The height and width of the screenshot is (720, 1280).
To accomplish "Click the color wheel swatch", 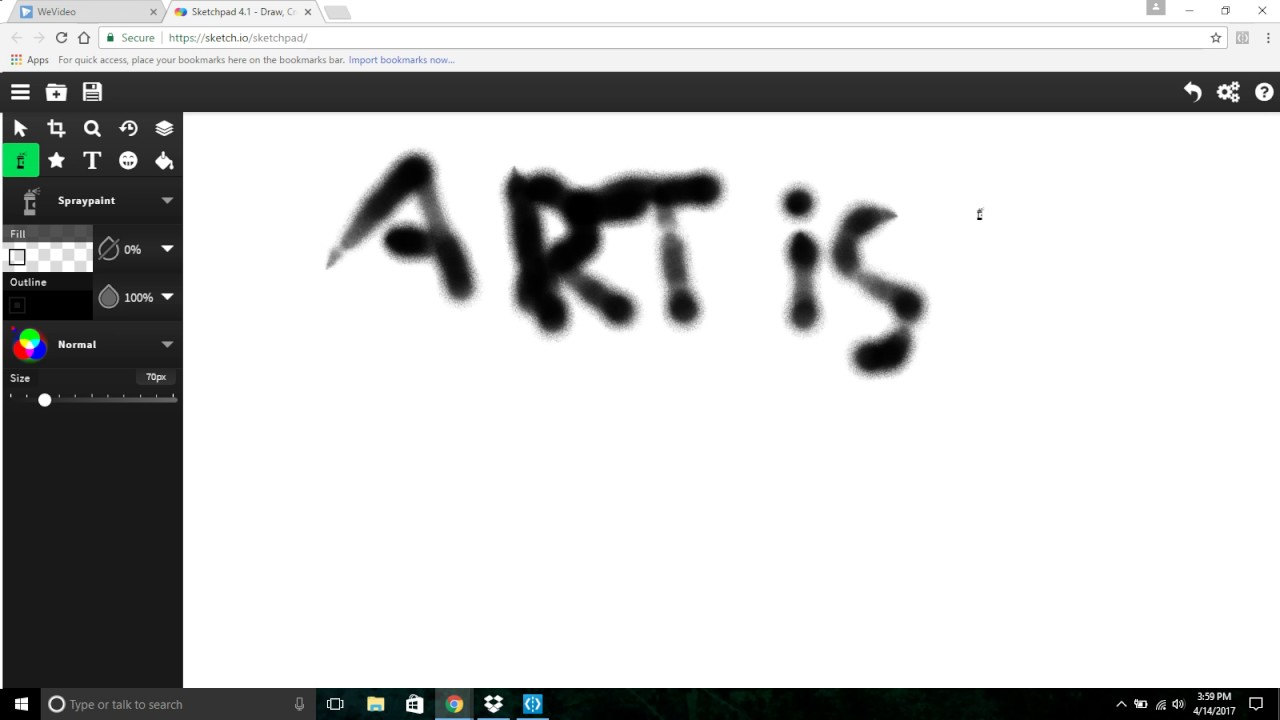I will (29, 344).
